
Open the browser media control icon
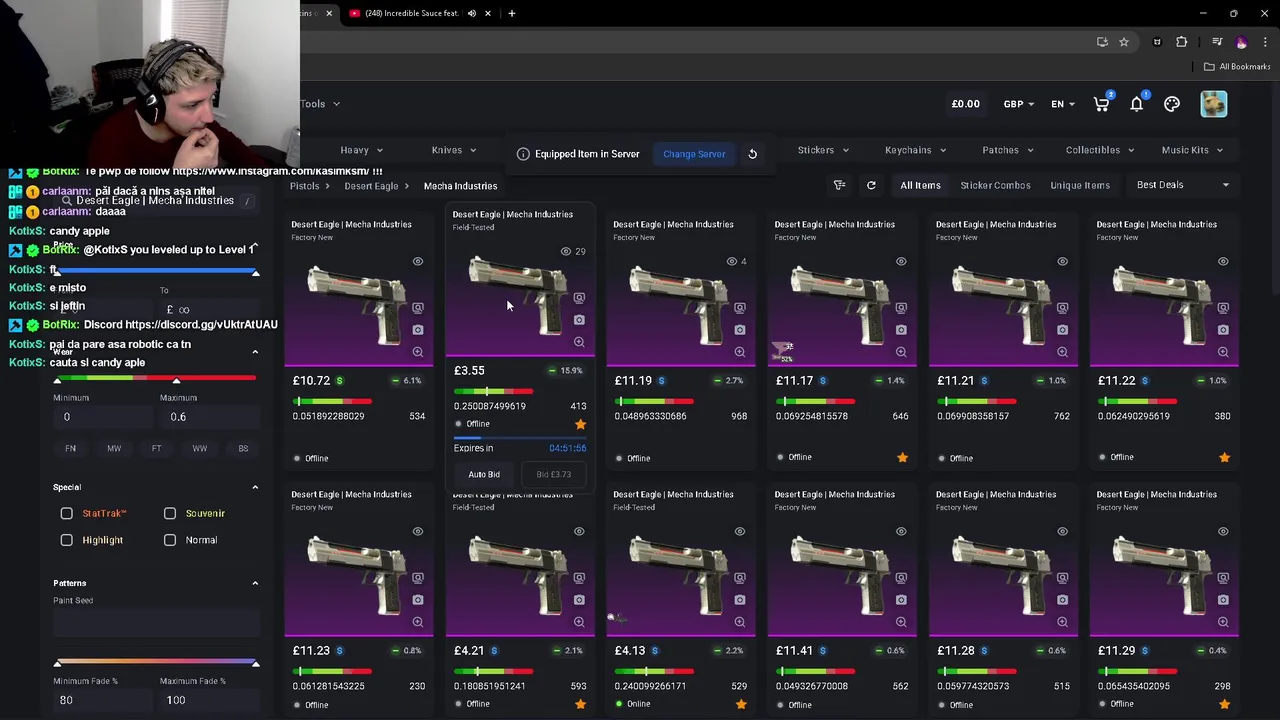1217,42
